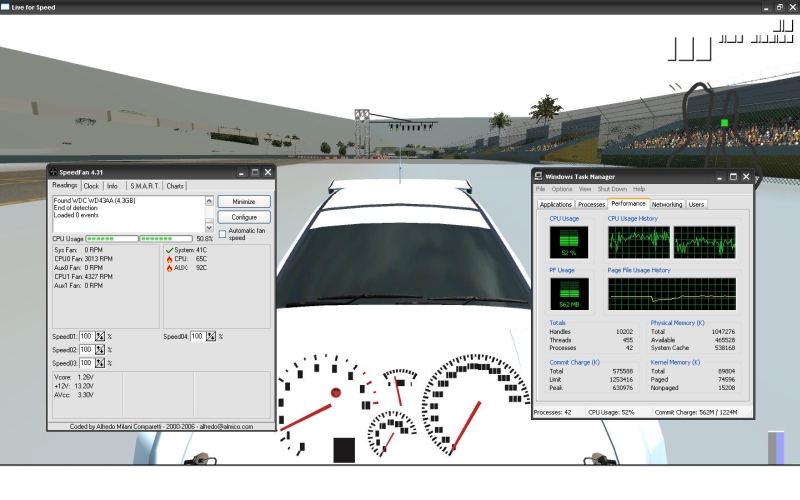
Task: Step the Speed01 value spinner
Action: click(100, 336)
